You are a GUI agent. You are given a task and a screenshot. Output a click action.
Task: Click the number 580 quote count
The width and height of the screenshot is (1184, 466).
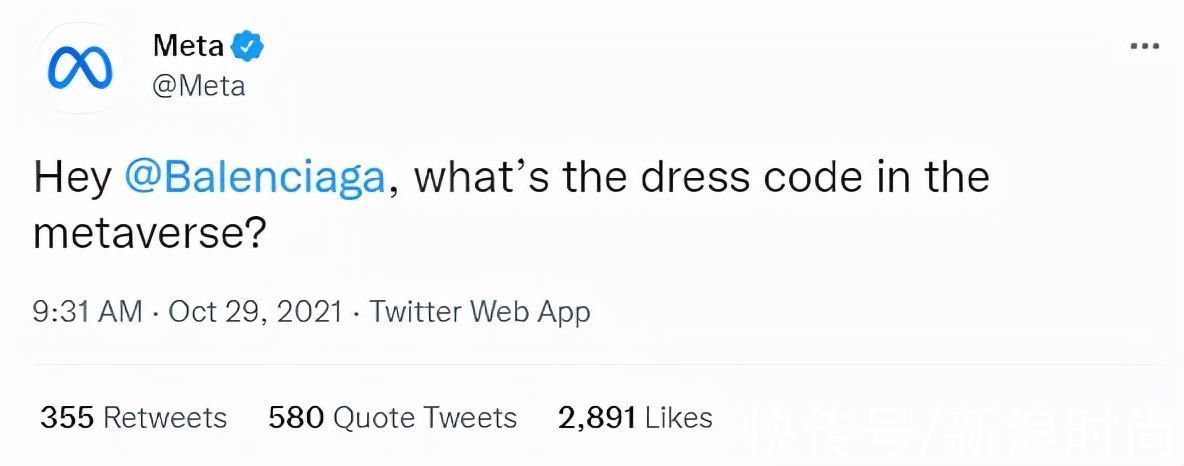point(297,418)
